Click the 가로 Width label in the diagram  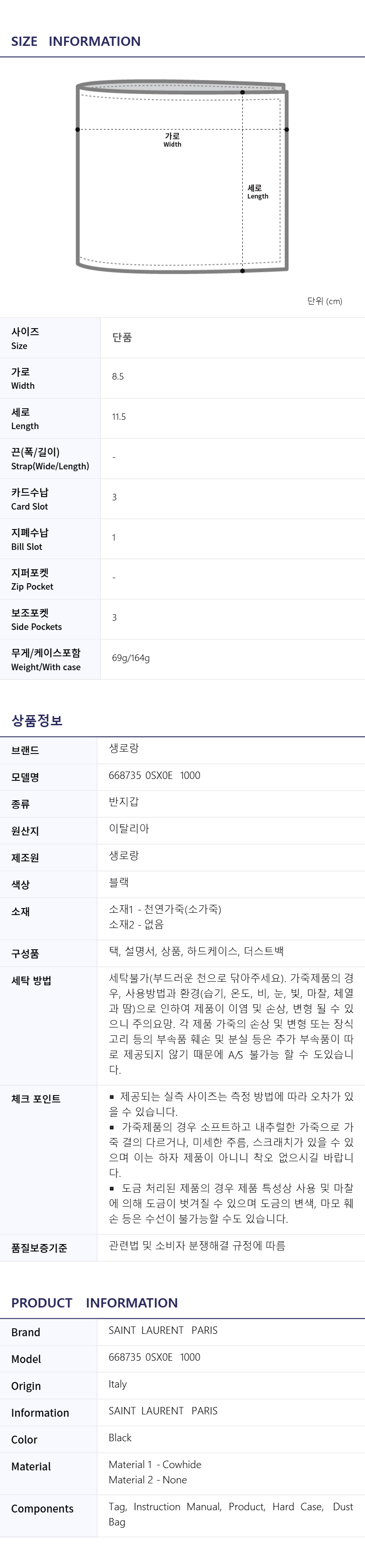[x=172, y=140]
